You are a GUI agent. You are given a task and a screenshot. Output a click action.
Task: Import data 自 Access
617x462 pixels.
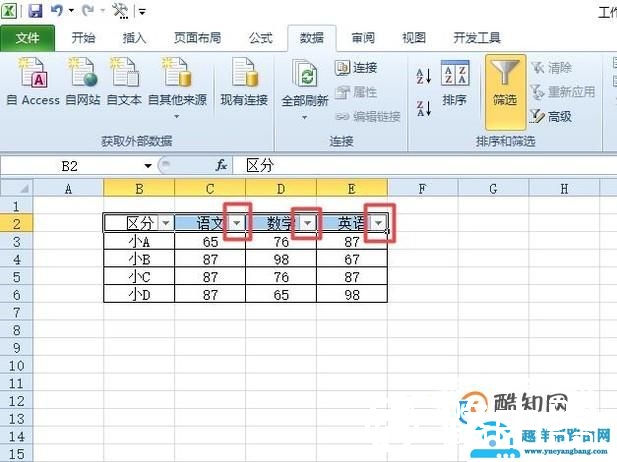(x=34, y=81)
